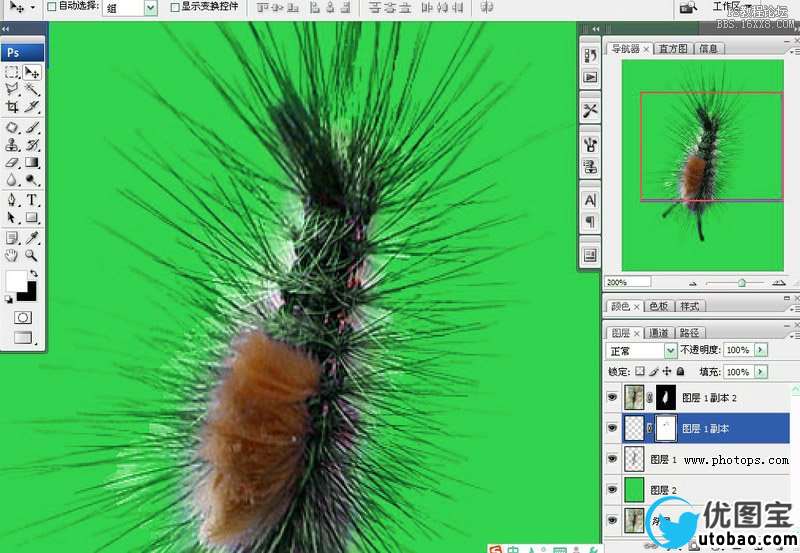The image size is (800, 553).
Task: Open the auto-select 组 dropdown
Action: (151, 7)
